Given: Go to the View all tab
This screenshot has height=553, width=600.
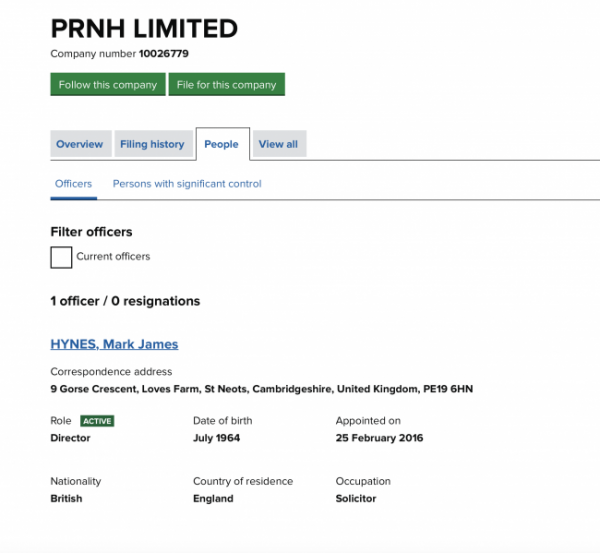Looking at the screenshot, I should click(x=278, y=144).
